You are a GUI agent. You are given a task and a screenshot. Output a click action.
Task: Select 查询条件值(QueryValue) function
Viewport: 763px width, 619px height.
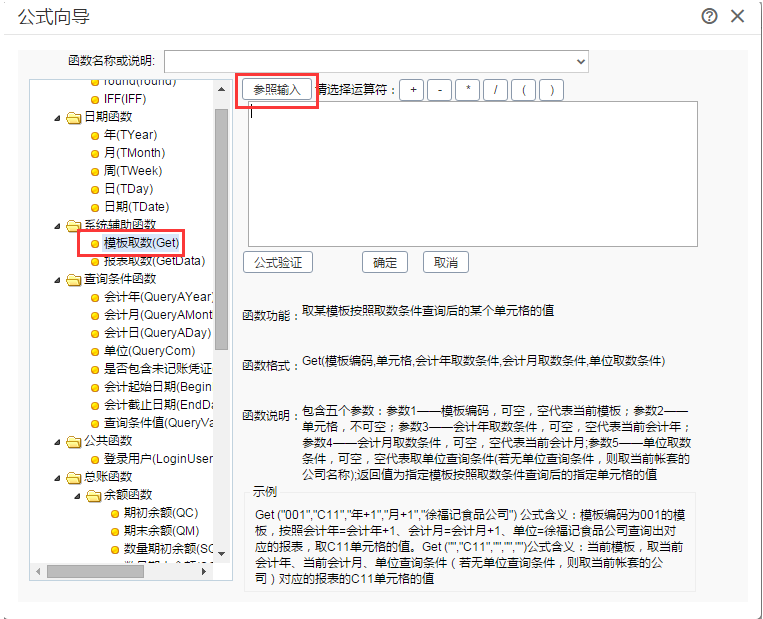coord(159,423)
